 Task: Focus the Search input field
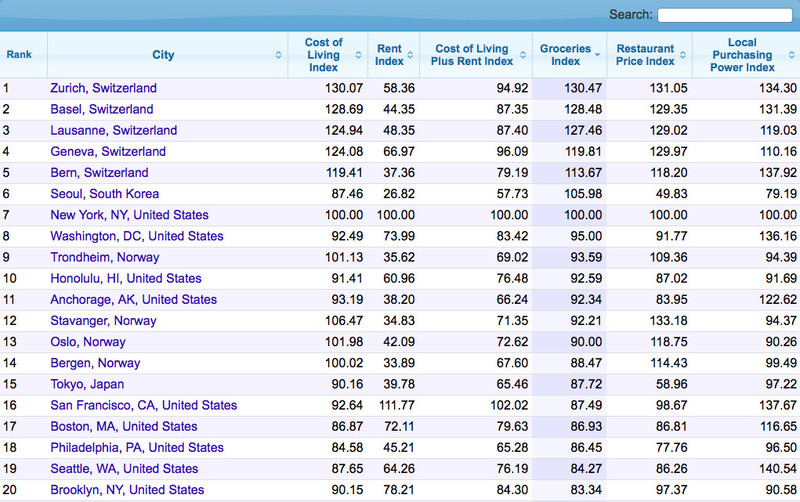724,15
